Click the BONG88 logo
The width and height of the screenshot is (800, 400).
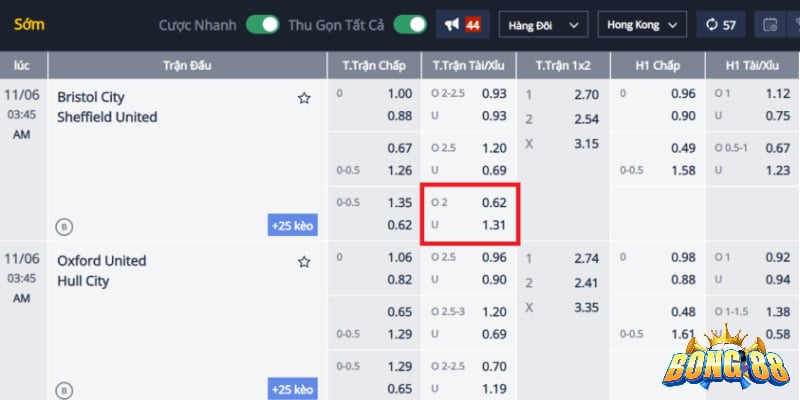pos(726,360)
